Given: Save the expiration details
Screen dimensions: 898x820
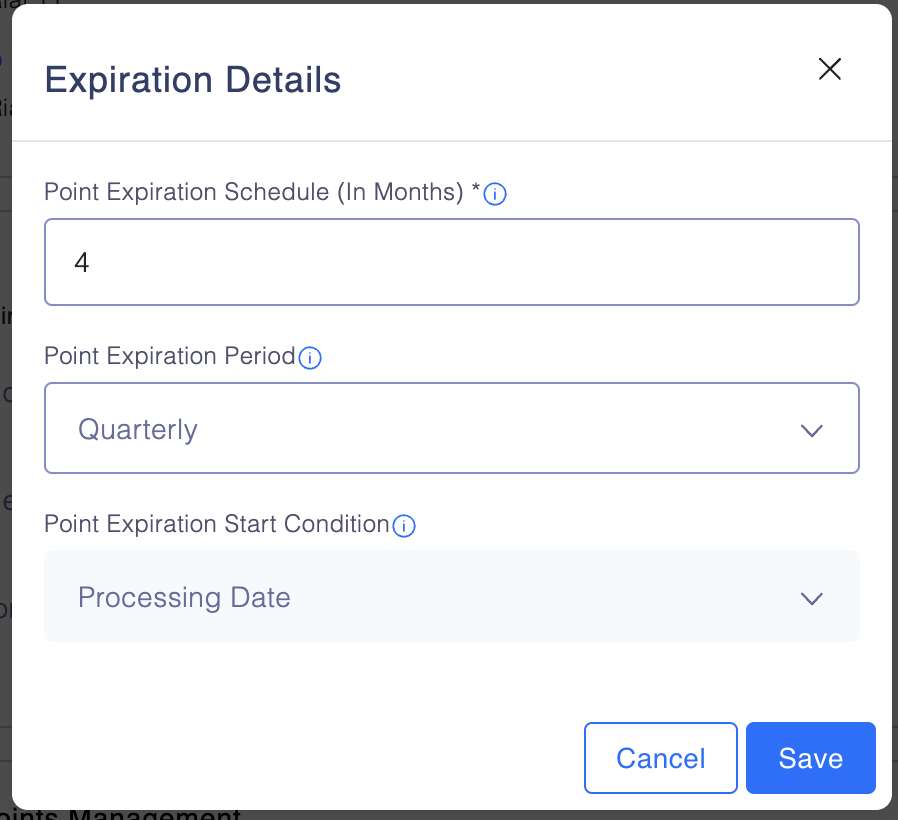Looking at the screenshot, I should [x=810, y=758].
